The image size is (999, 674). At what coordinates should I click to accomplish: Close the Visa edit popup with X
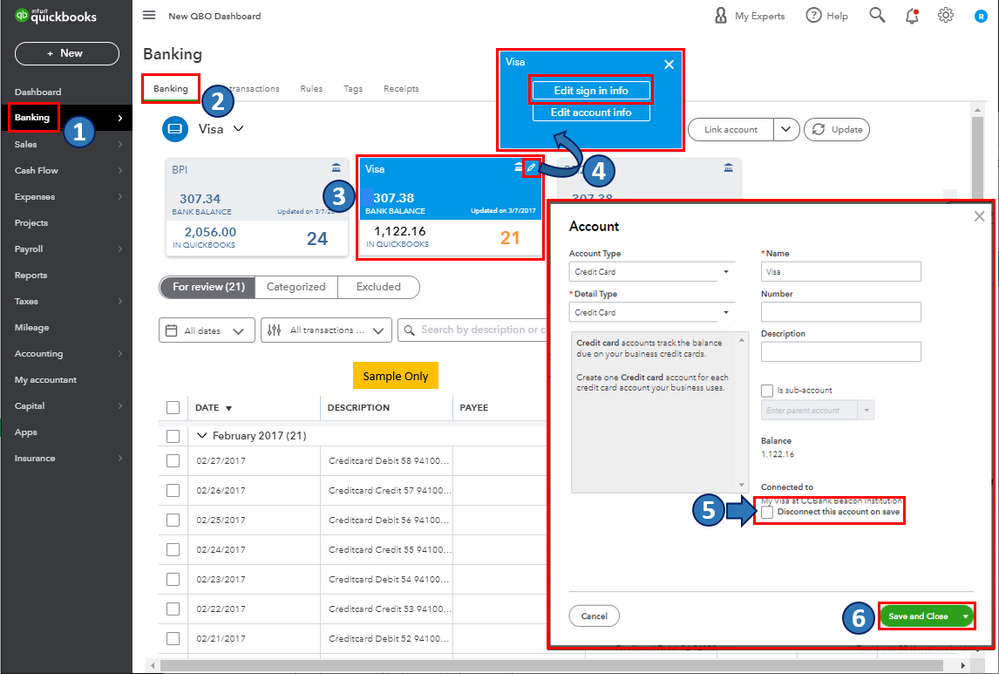(669, 64)
